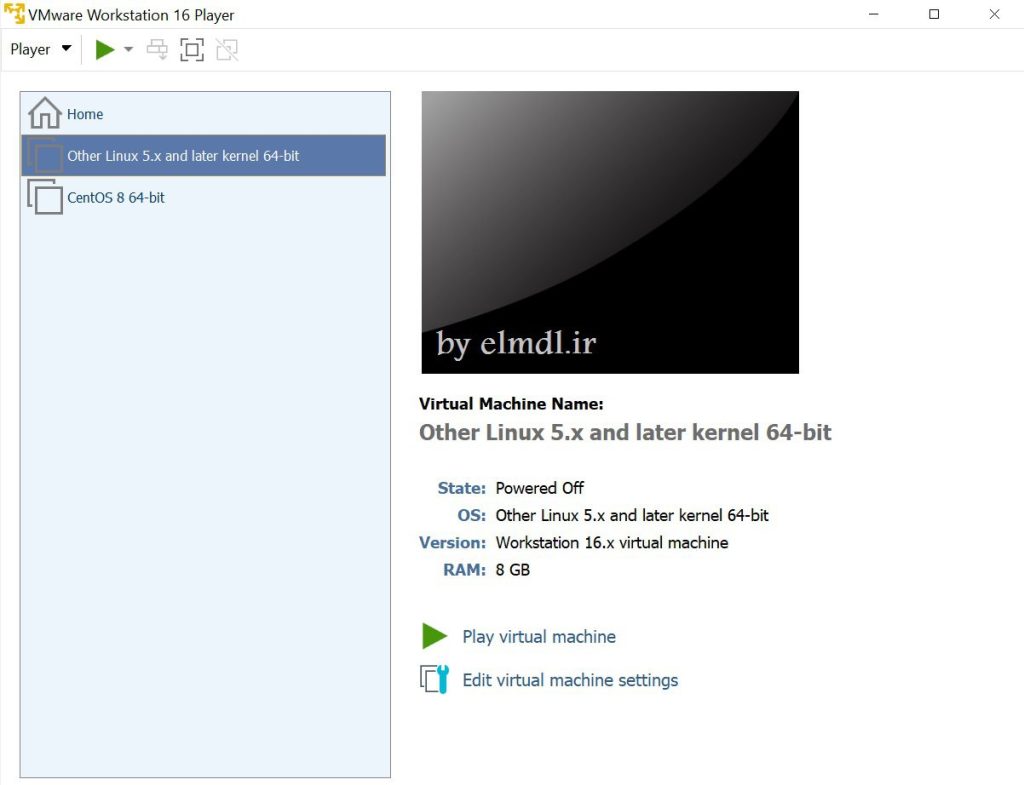This screenshot has height=785, width=1024.
Task: Enter full screen mode from the toolbar
Action: pyautogui.click(x=192, y=49)
